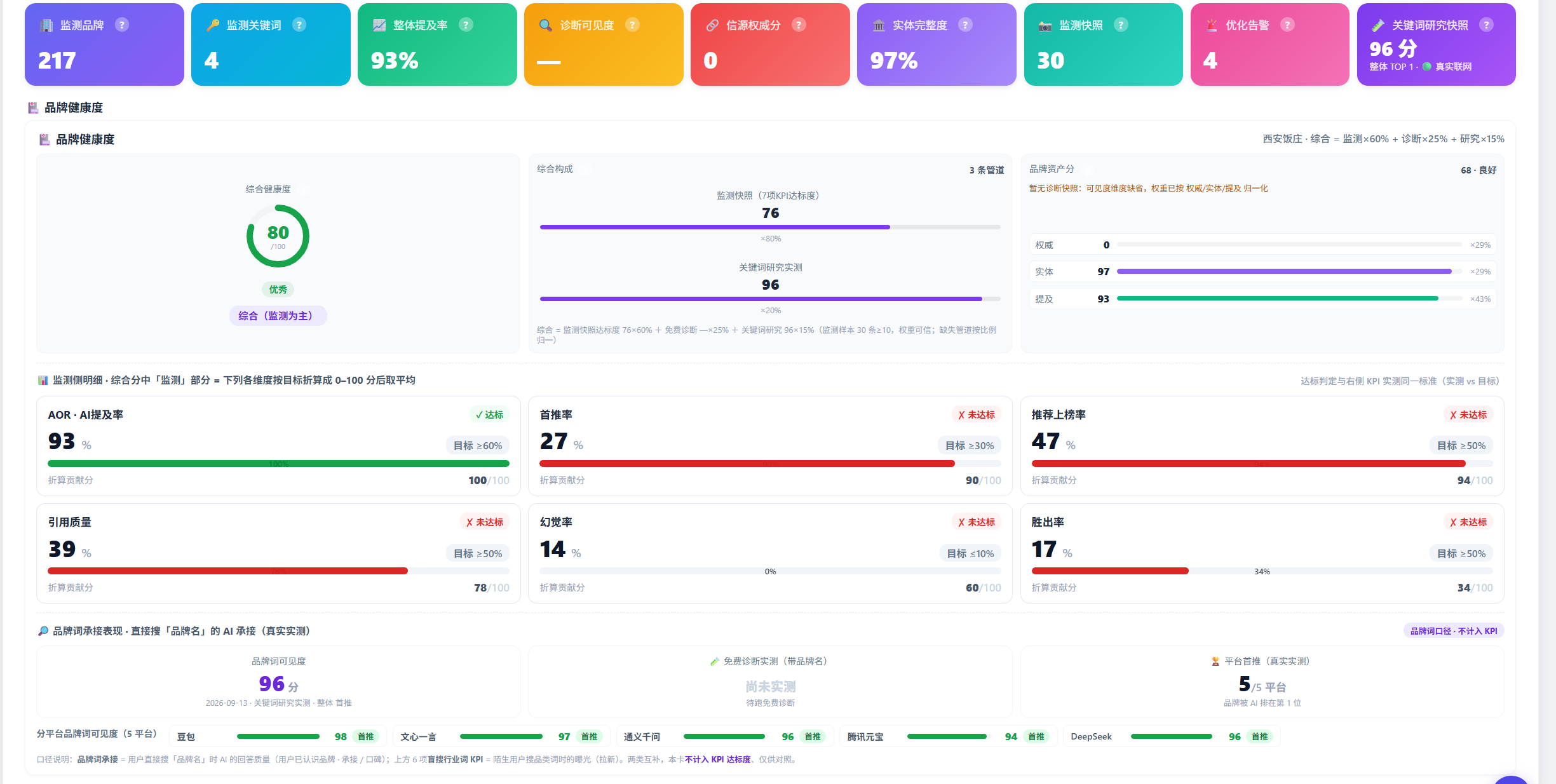Screen dimensions: 1556x784
Task: Click the 综合健康度 80 circular gauge
Action: (x=278, y=236)
